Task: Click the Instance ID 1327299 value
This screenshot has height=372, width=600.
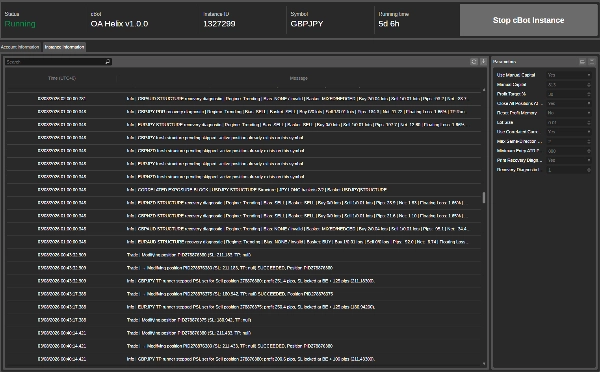Action: click(x=219, y=24)
